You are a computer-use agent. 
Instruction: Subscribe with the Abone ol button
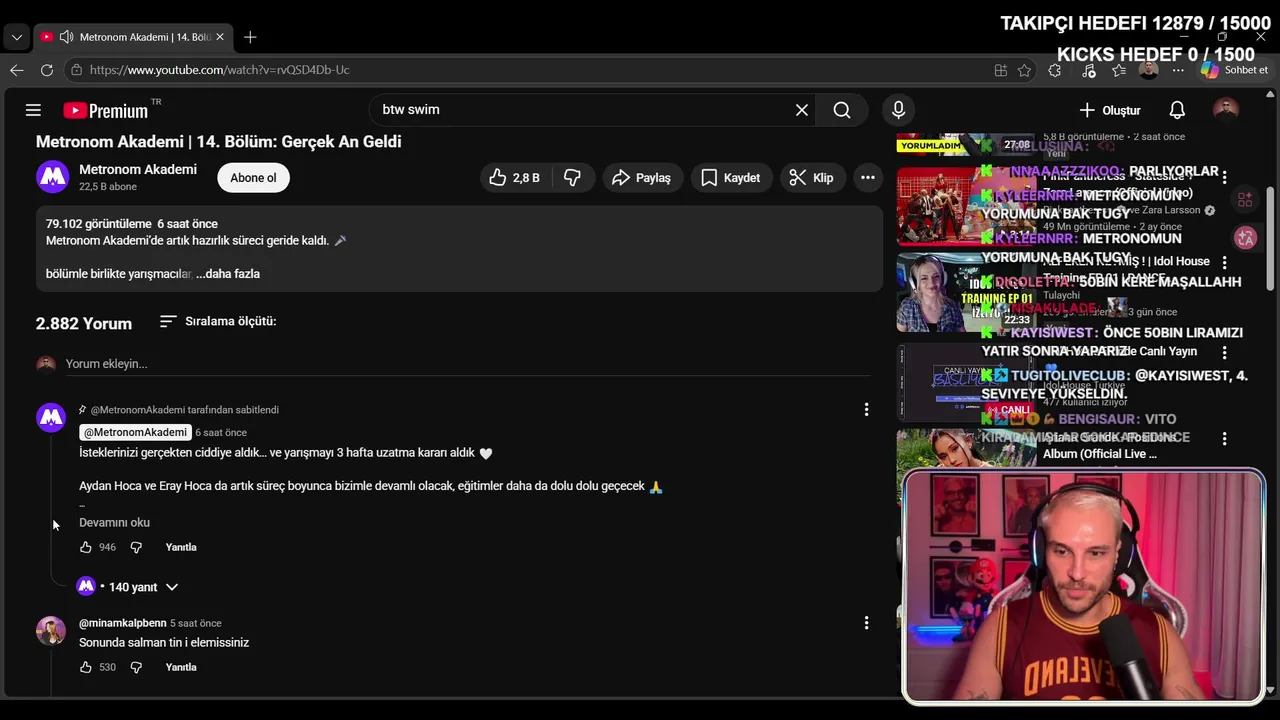pos(253,178)
